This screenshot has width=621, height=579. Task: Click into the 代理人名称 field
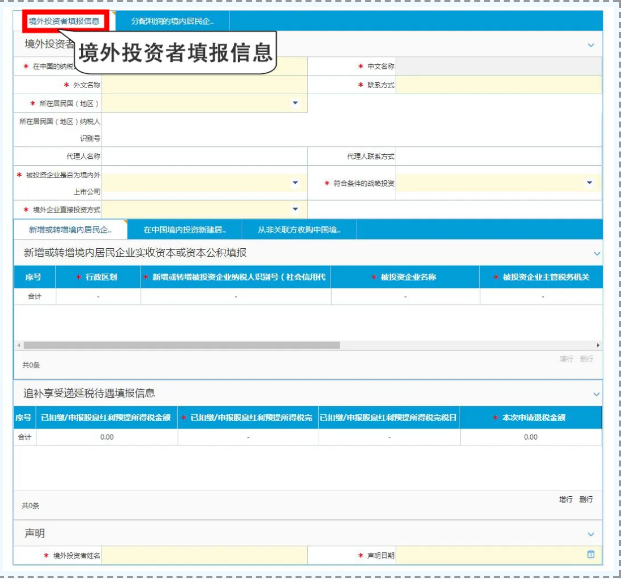click(204, 156)
